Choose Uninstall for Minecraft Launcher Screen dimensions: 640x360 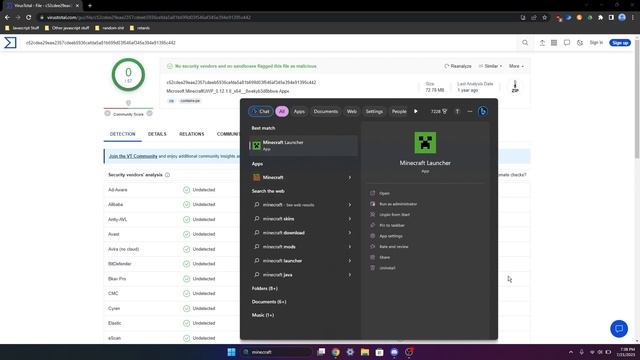click(387, 268)
